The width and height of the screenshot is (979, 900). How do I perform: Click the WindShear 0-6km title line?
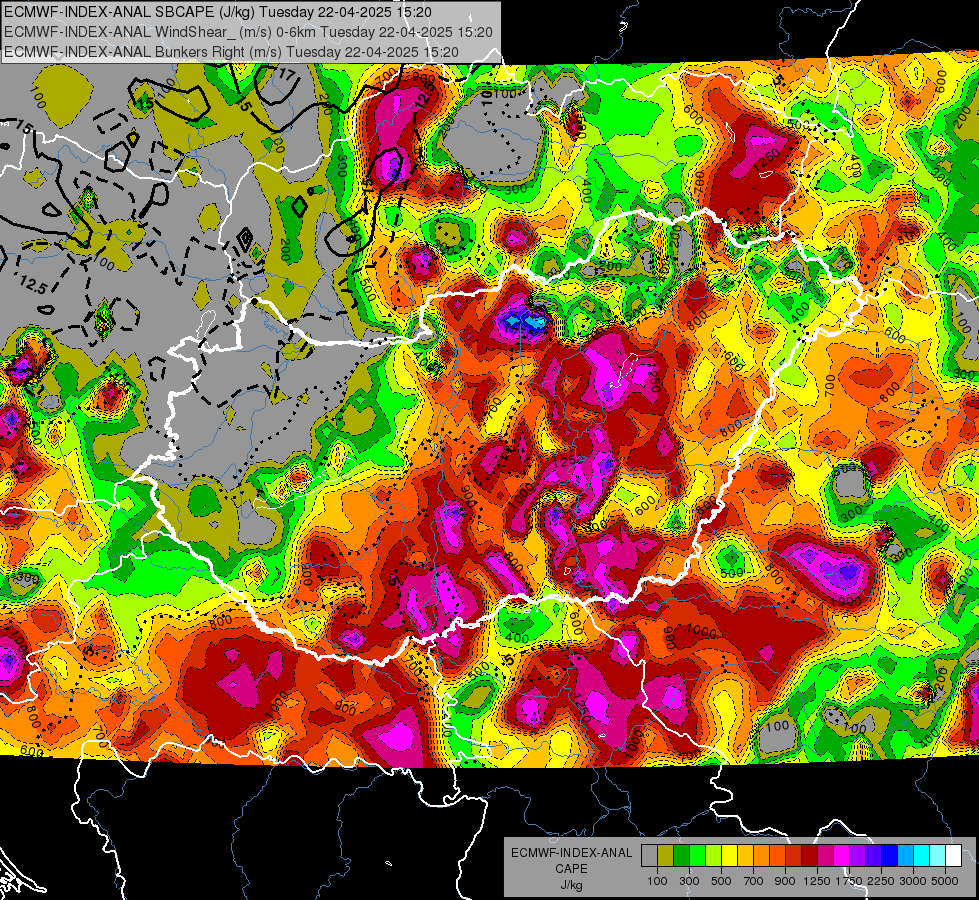point(248,32)
